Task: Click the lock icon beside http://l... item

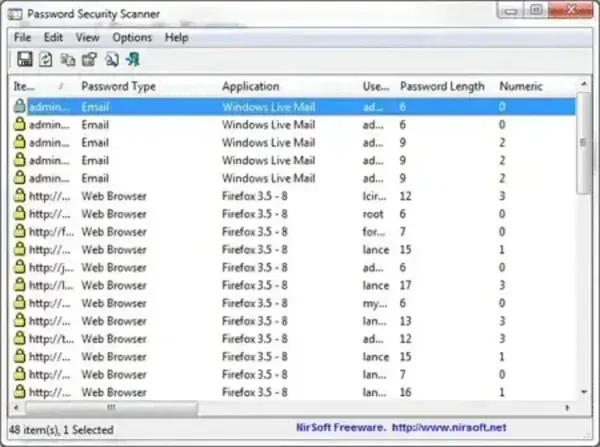Action: (x=20, y=285)
